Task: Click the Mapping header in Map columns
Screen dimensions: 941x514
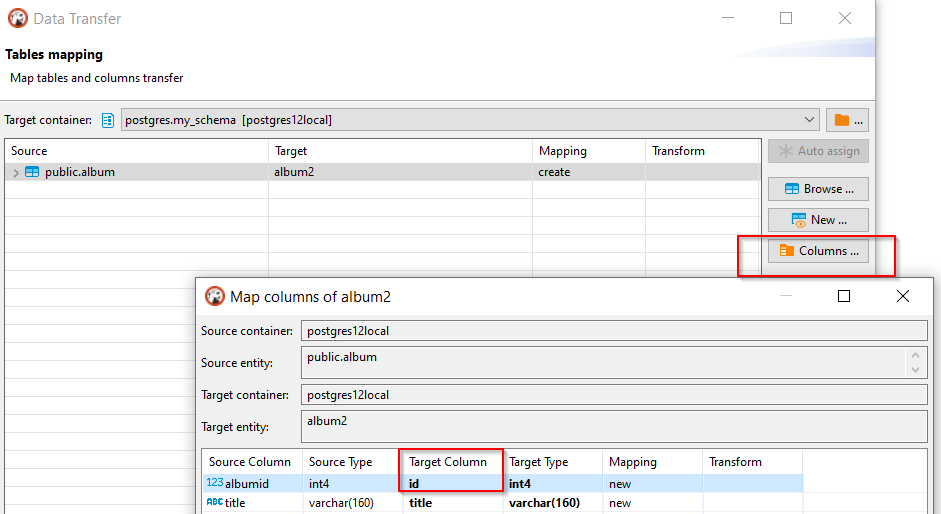Action: [652, 462]
